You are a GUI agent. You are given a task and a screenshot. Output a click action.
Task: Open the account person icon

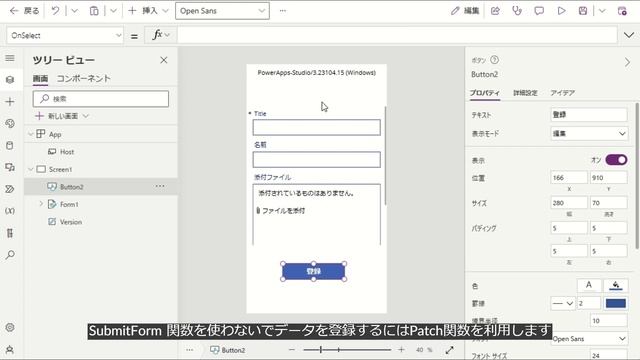10,350
